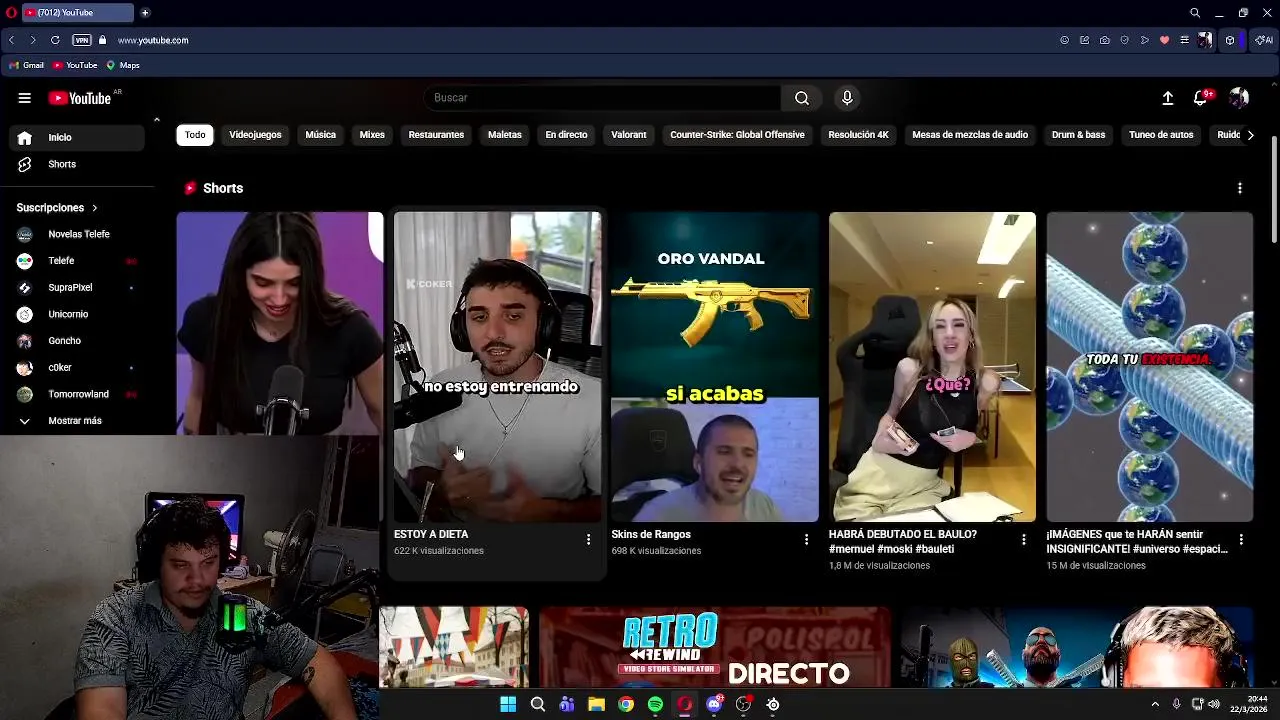Open Google Chrome from taskbar
This screenshot has width=1280, height=720.
(x=626, y=704)
